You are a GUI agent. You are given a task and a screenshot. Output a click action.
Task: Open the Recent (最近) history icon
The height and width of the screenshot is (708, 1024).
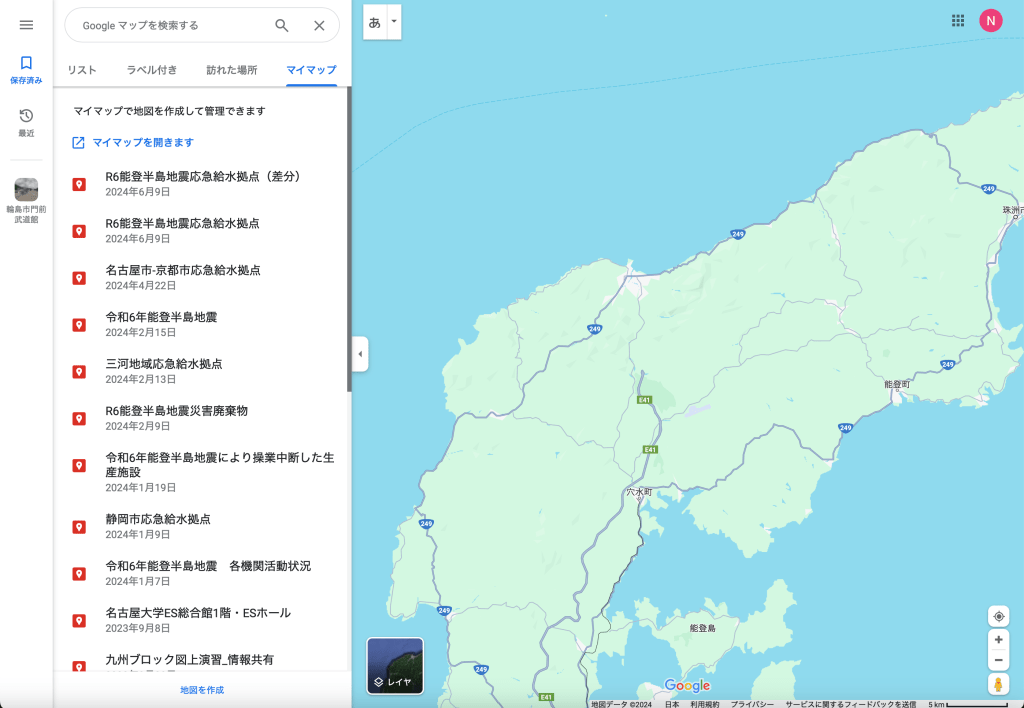pos(26,122)
